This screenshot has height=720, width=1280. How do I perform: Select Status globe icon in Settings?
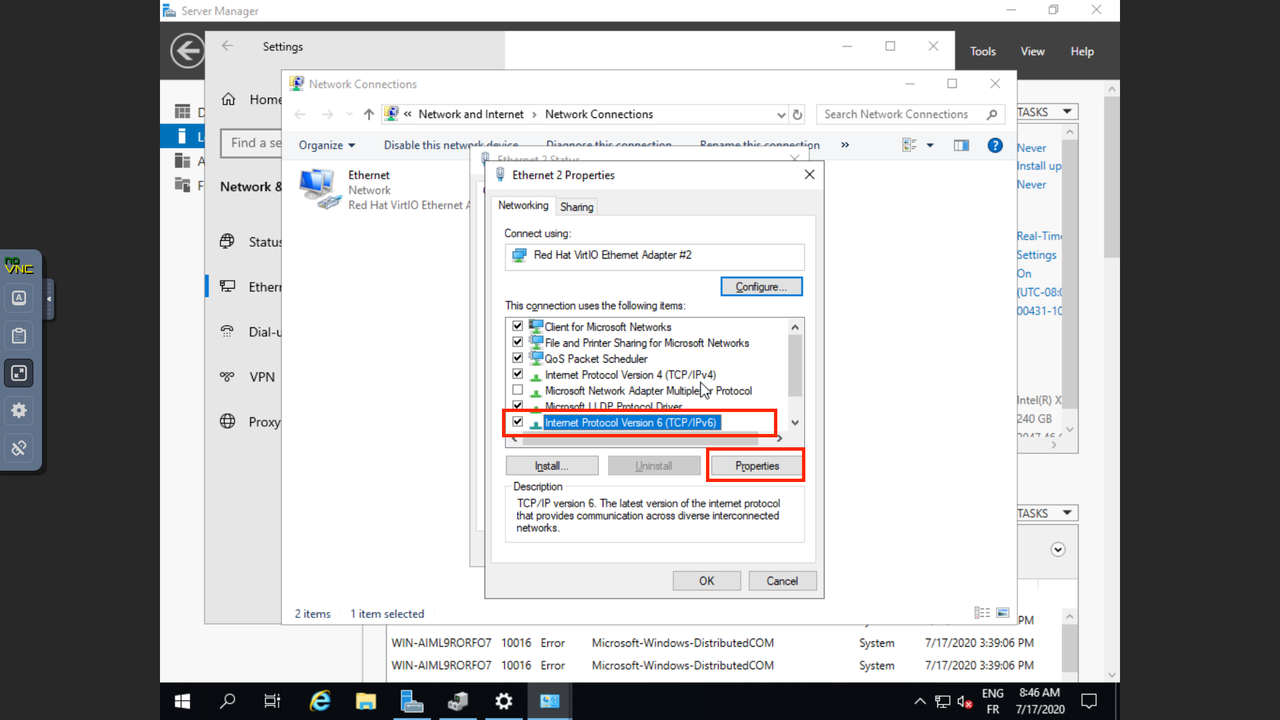click(x=228, y=241)
